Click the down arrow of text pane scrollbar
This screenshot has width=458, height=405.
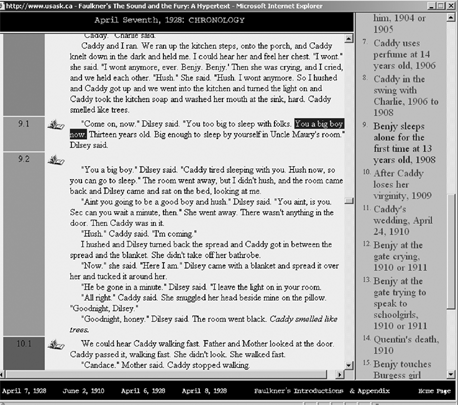348,365
